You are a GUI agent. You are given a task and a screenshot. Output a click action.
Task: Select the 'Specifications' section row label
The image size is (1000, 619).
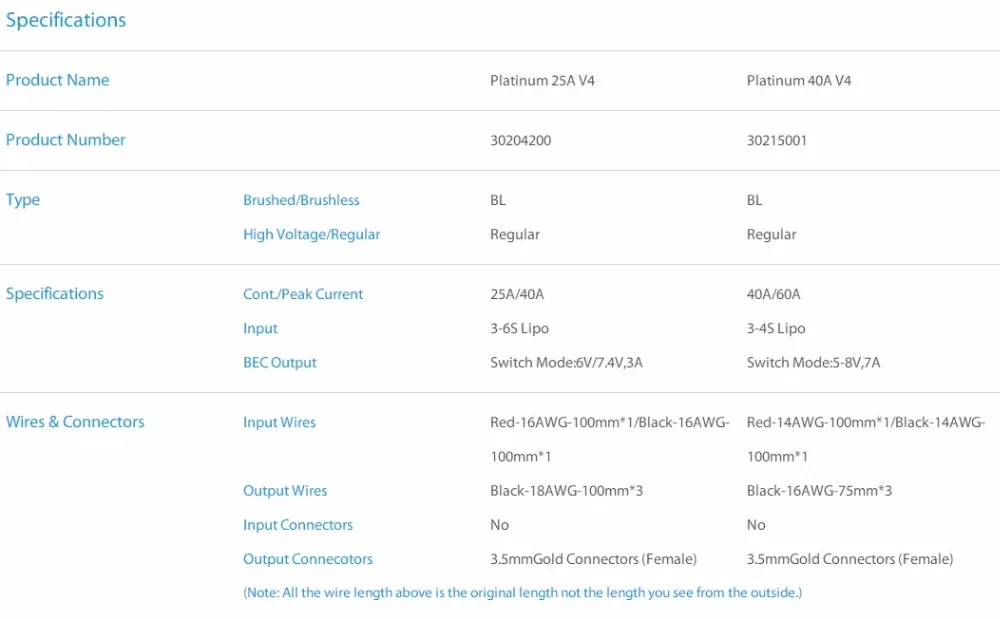tap(54, 294)
